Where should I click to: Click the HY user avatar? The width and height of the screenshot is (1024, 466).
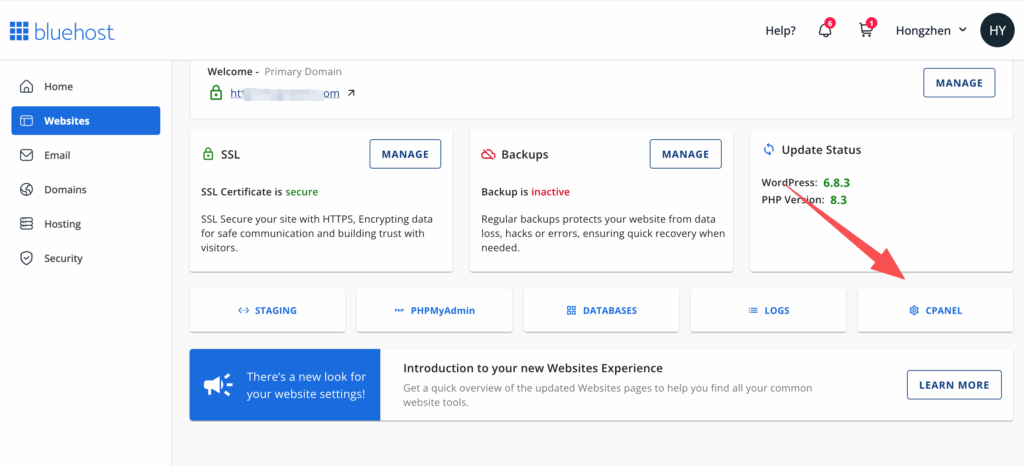[997, 30]
